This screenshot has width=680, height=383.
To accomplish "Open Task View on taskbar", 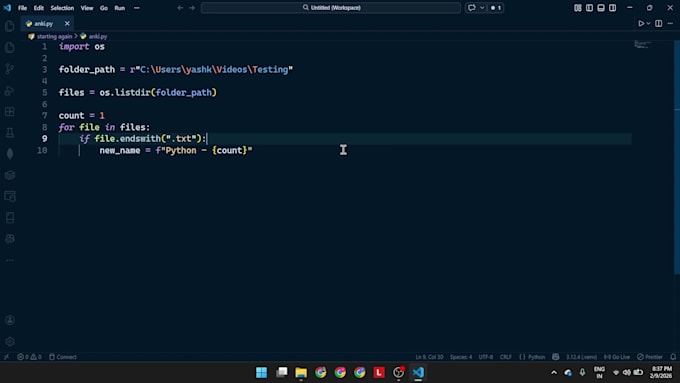I will click(281, 372).
